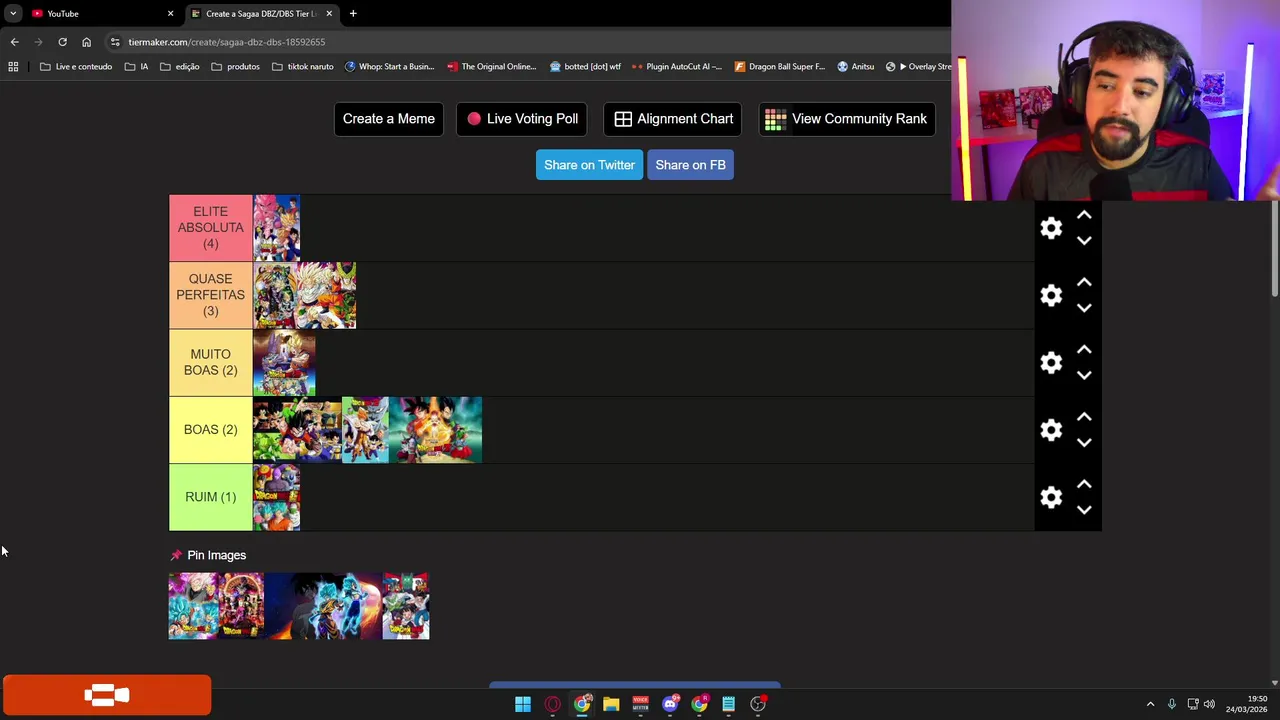Reload the current page
The width and height of the screenshot is (1280, 720).
62,42
